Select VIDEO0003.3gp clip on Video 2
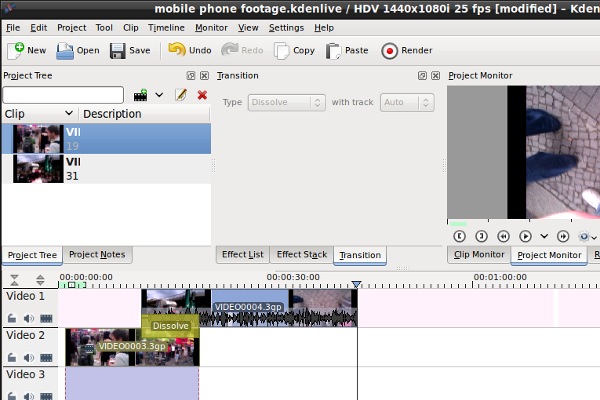Viewport: 600px width, 400px height. 132,347
